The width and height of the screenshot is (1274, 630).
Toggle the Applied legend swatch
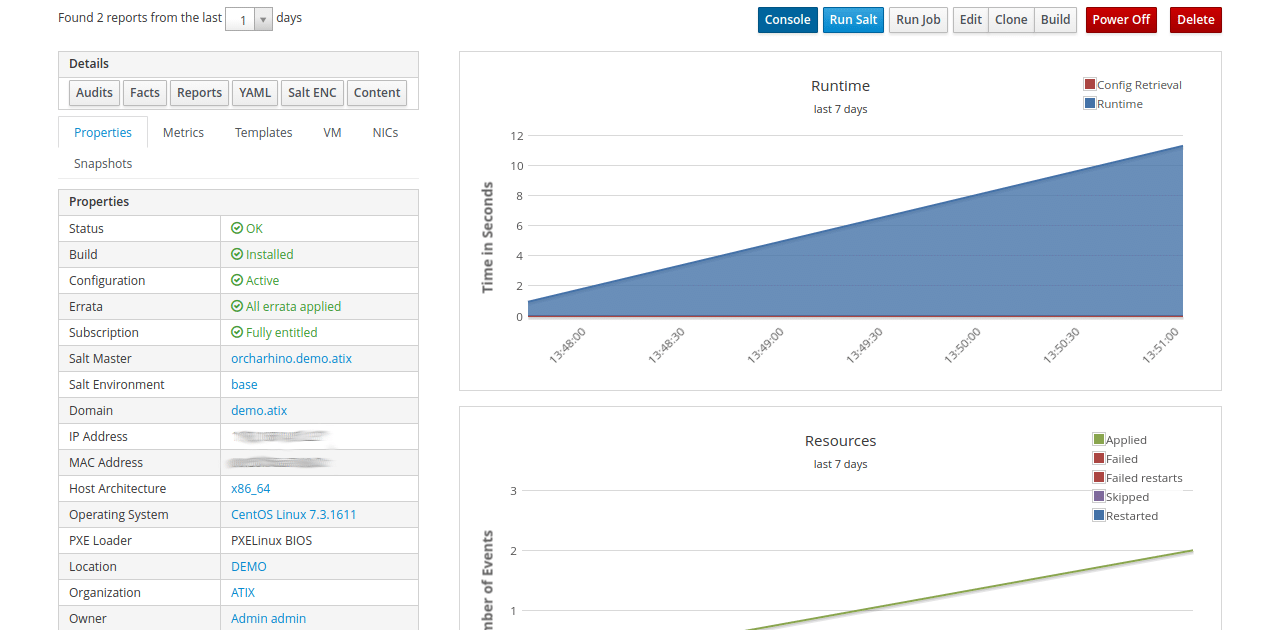1099,439
